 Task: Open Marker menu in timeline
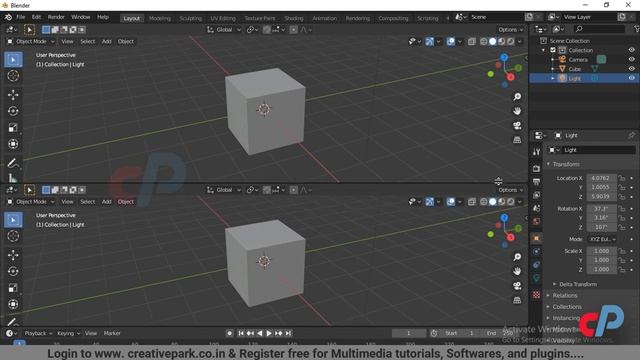[112, 333]
